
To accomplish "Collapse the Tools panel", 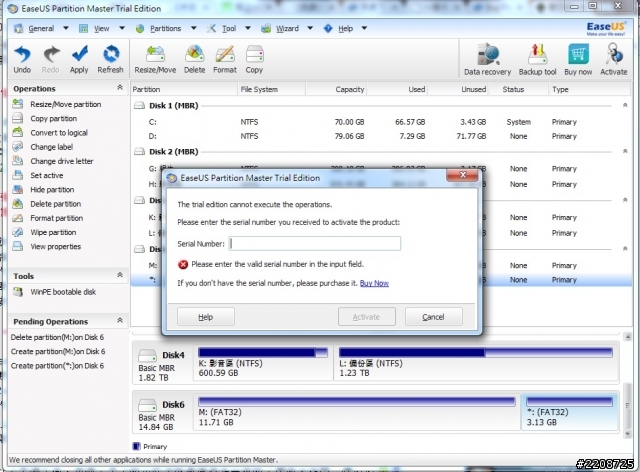I will coord(120,275).
